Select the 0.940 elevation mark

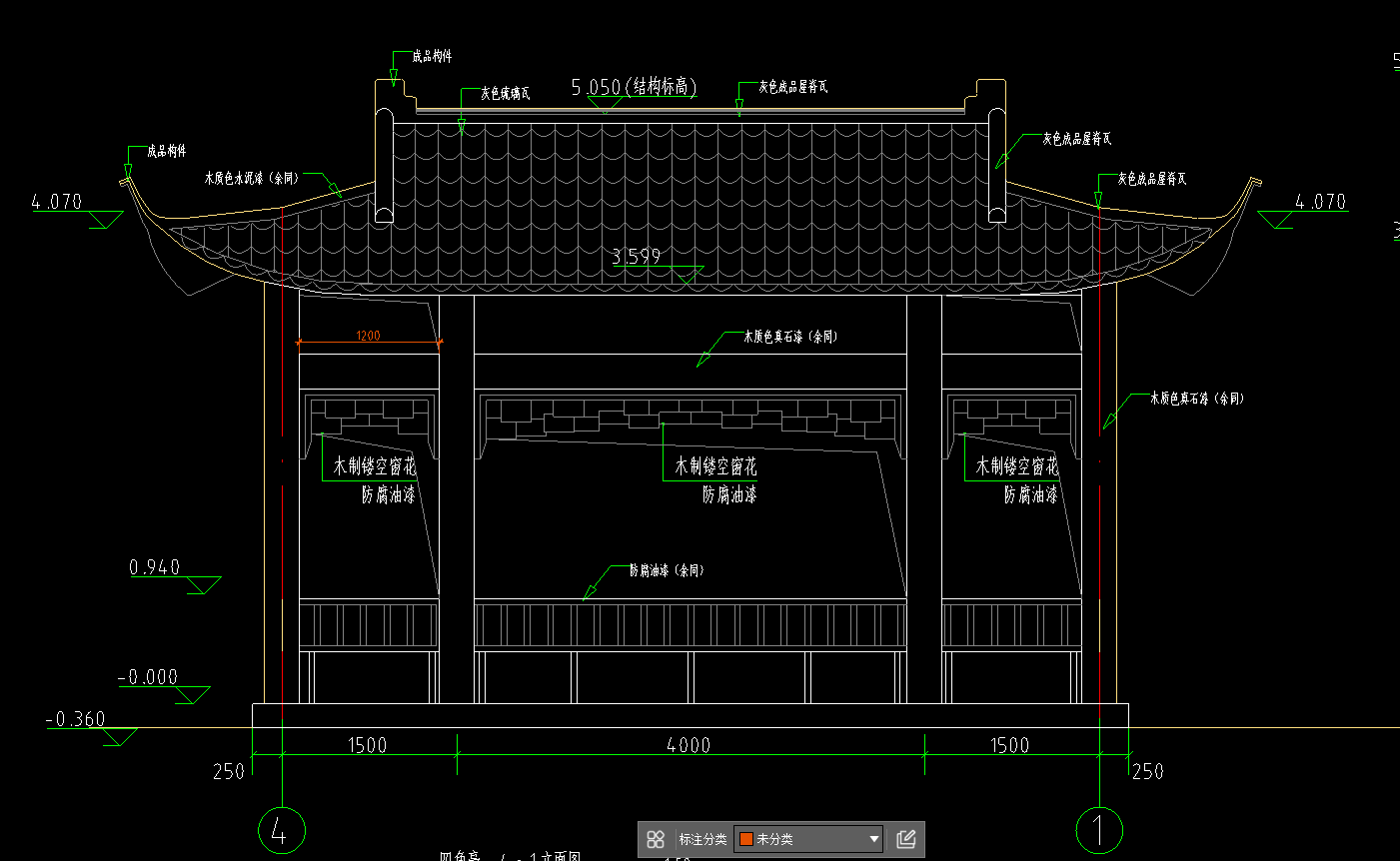point(155,567)
